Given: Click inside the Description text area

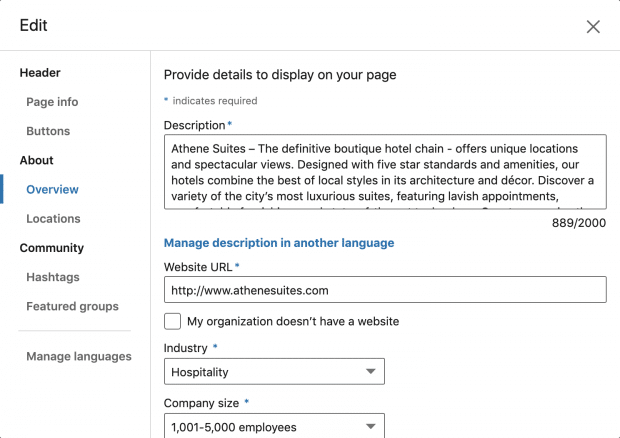Looking at the screenshot, I should 384,171.
